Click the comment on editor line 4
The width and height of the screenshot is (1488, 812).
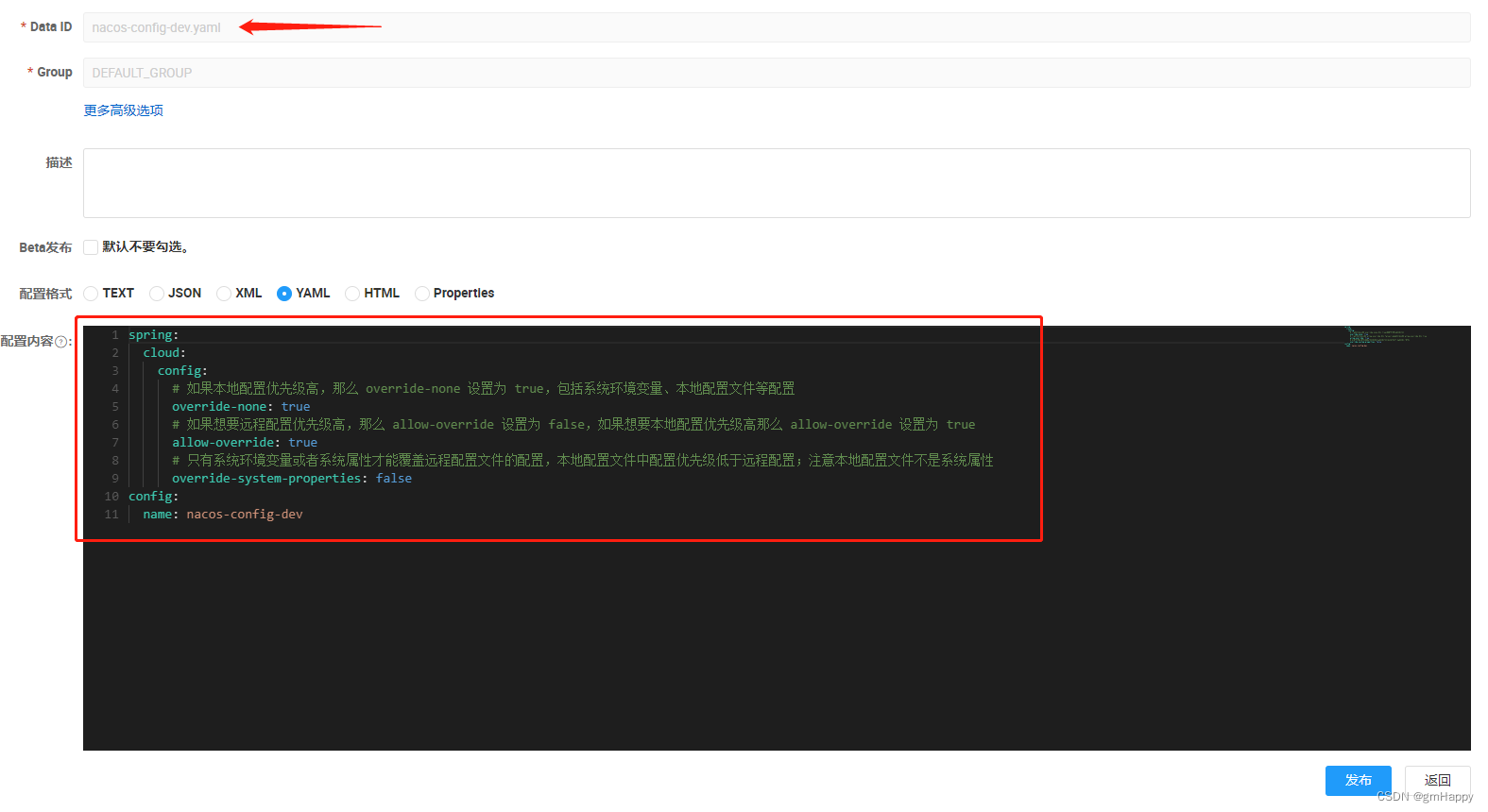483,389
